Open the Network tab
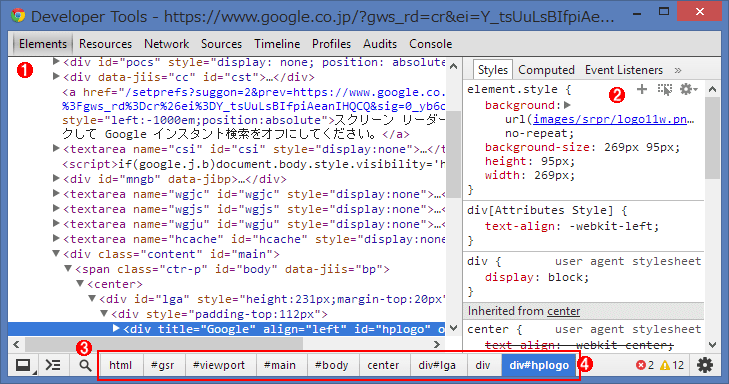Viewport: 729px width, 384px height. (x=166, y=44)
